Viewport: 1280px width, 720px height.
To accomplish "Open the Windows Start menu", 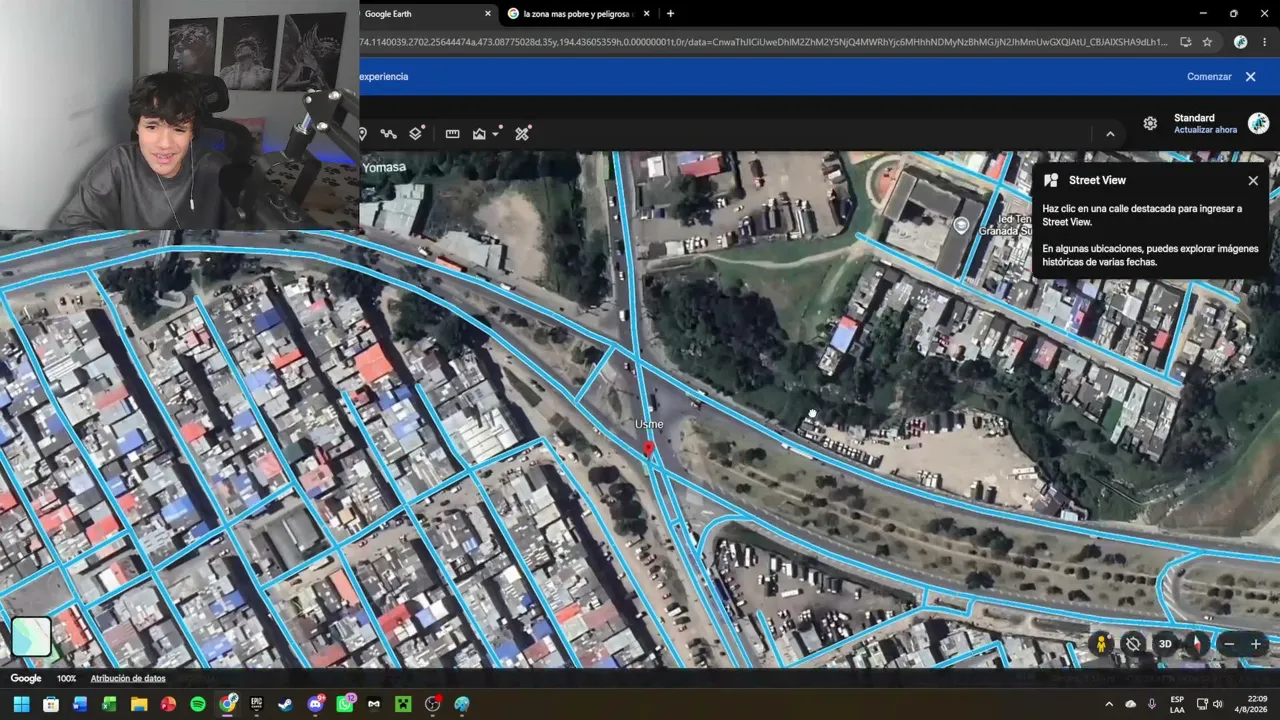I will [21, 704].
